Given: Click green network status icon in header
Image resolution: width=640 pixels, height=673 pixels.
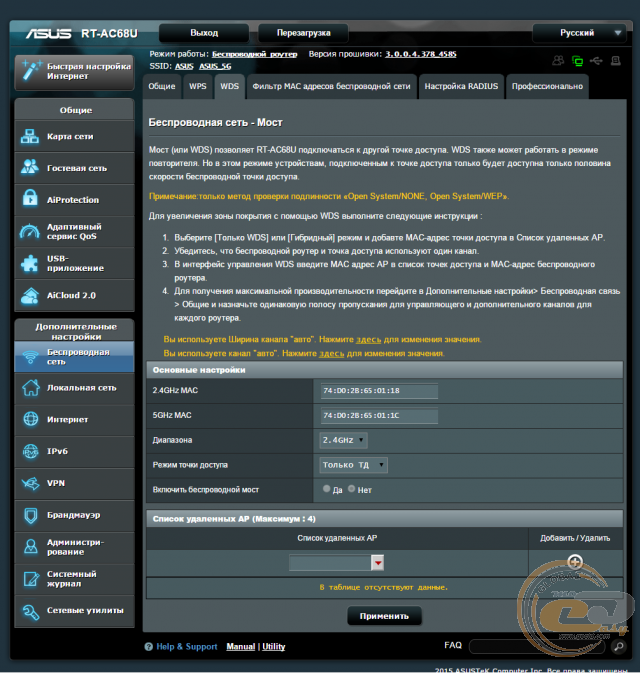Looking at the screenshot, I should pyautogui.click(x=577, y=61).
